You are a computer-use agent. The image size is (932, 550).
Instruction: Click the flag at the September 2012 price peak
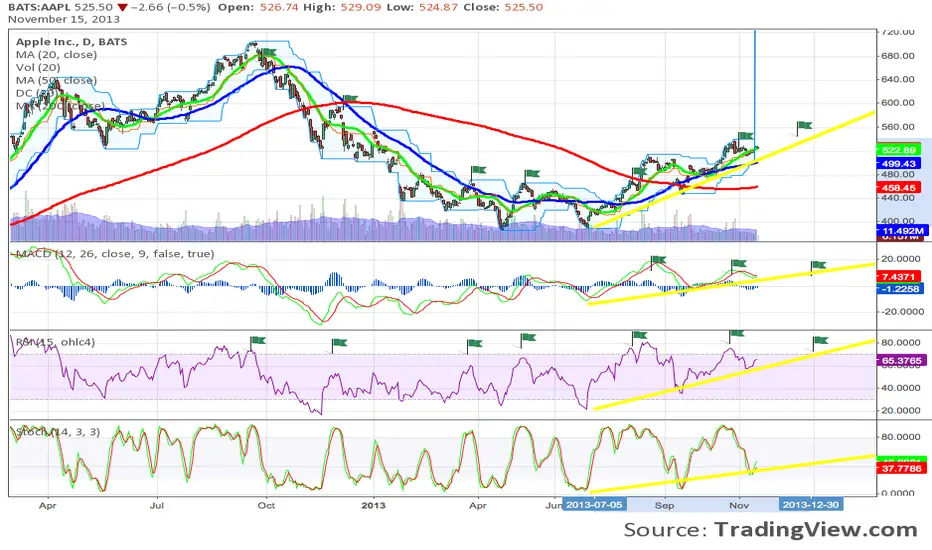pos(268,53)
